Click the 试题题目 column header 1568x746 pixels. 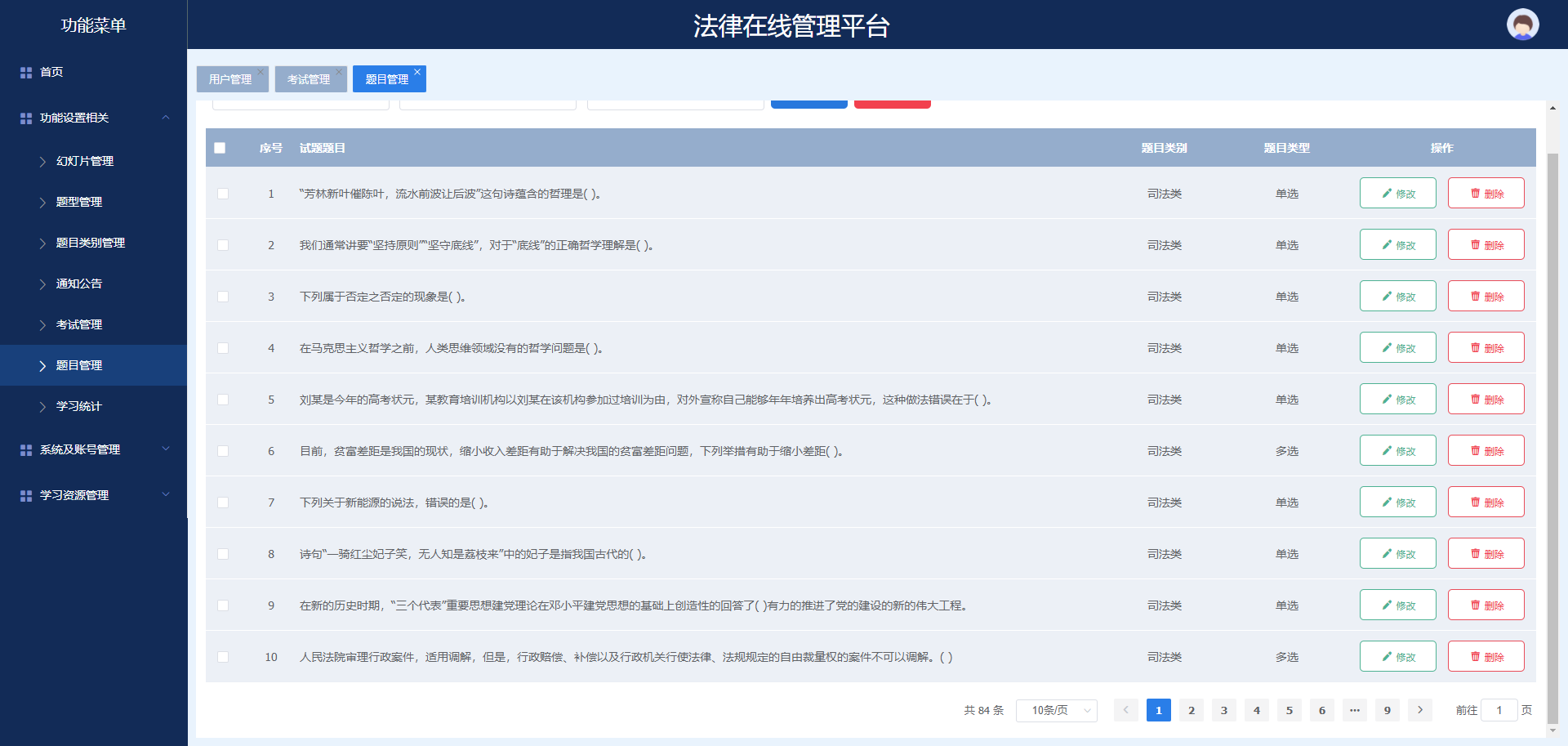(323, 149)
